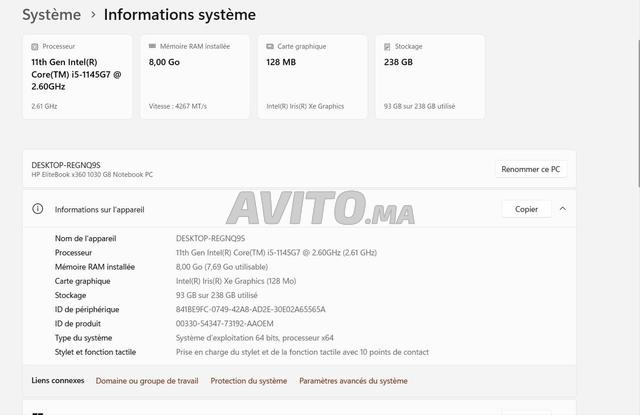
Task: Click Renommer ce PC button
Action: coord(531,169)
